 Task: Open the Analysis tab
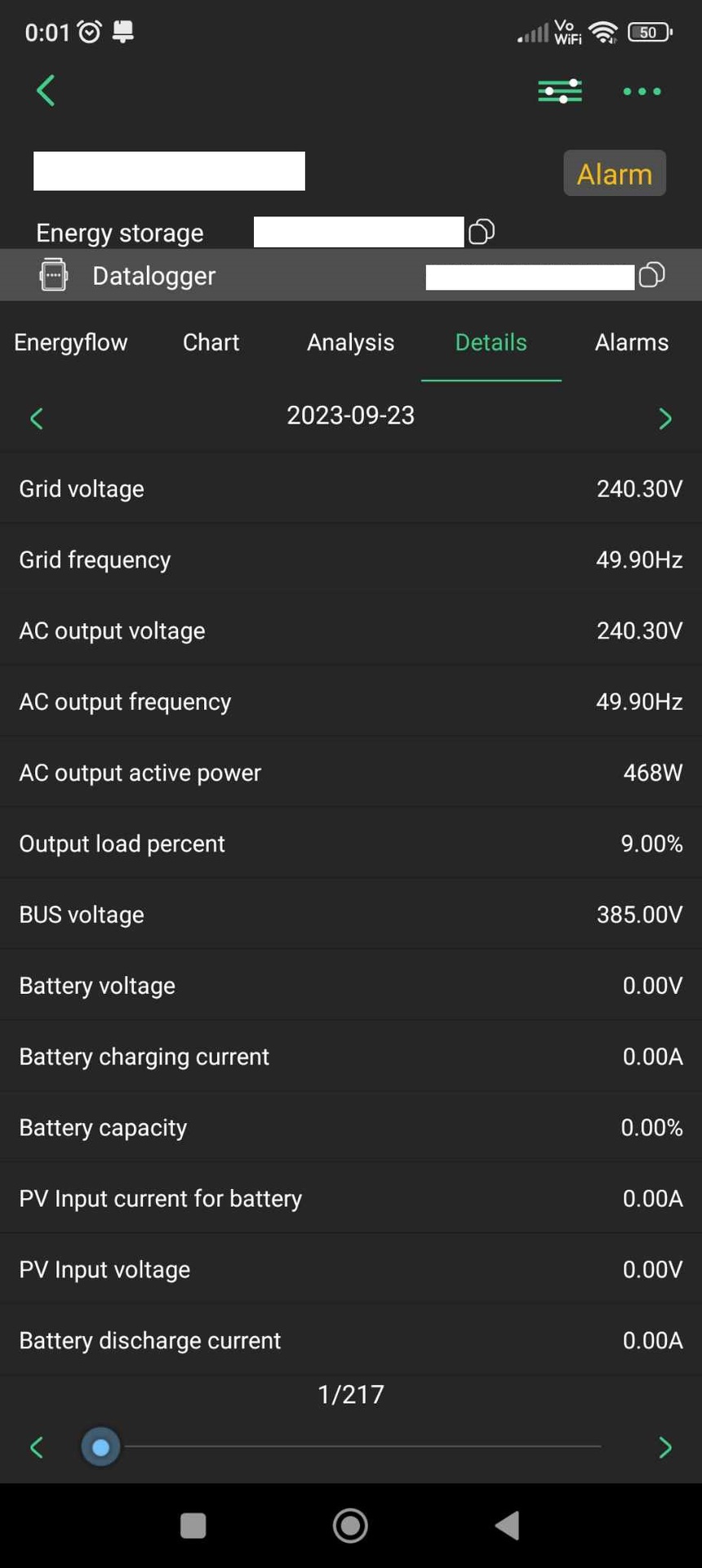pyautogui.click(x=350, y=342)
